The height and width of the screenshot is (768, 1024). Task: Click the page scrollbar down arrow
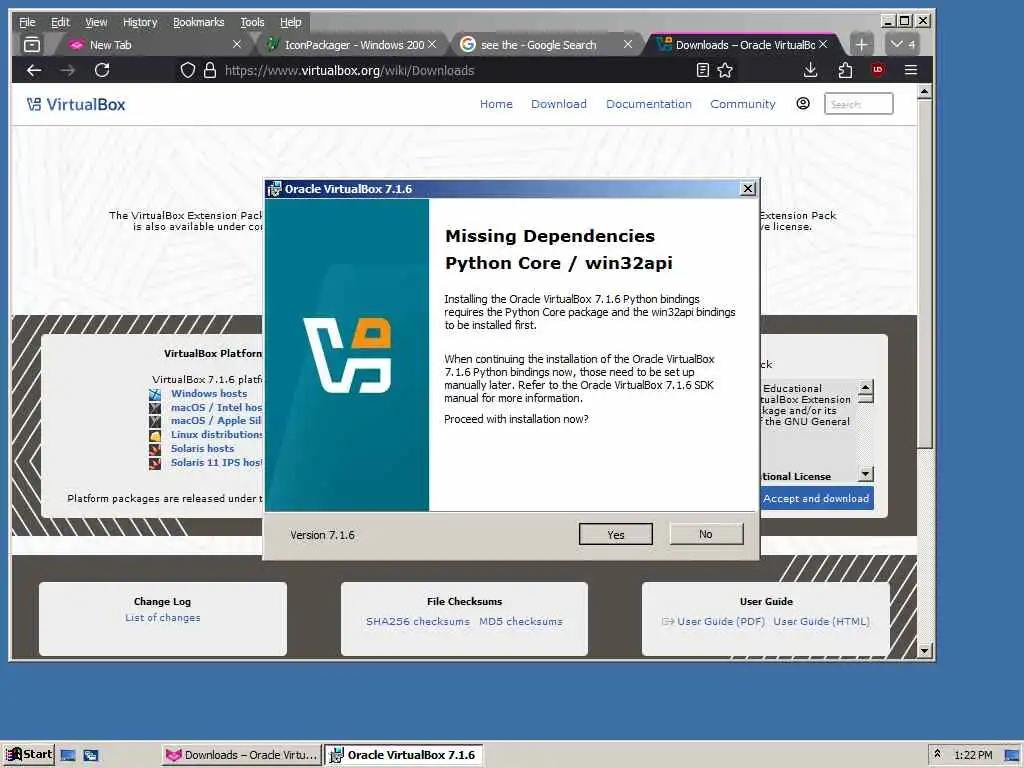point(924,650)
